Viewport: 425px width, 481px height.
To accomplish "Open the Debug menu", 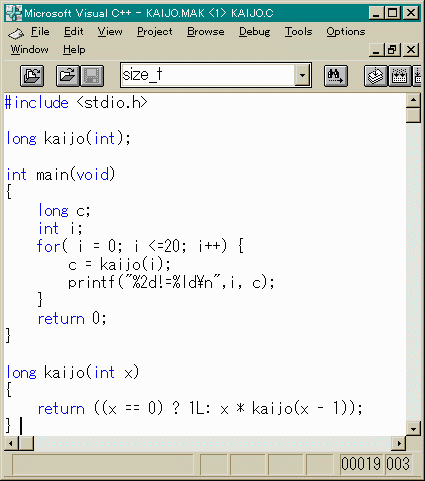I will pyautogui.click(x=255, y=32).
